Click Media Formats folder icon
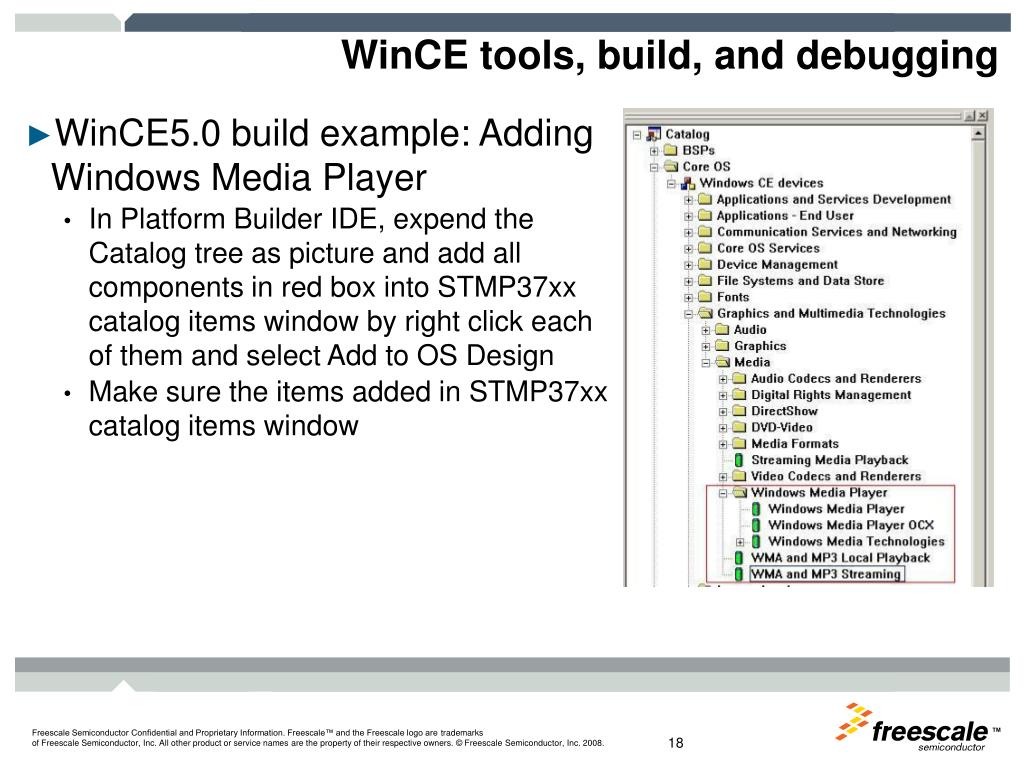Screen dimensions: 1024x768 pos(739,444)
